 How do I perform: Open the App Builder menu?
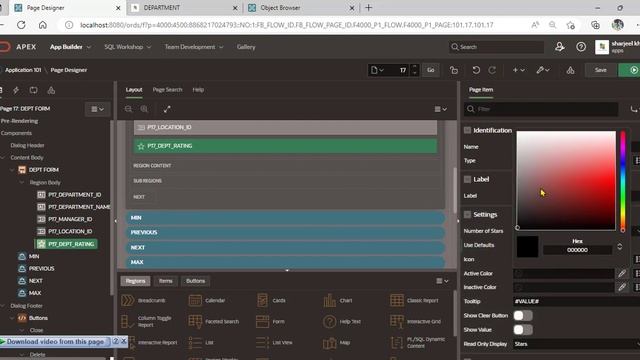click(x=70, y=47)
